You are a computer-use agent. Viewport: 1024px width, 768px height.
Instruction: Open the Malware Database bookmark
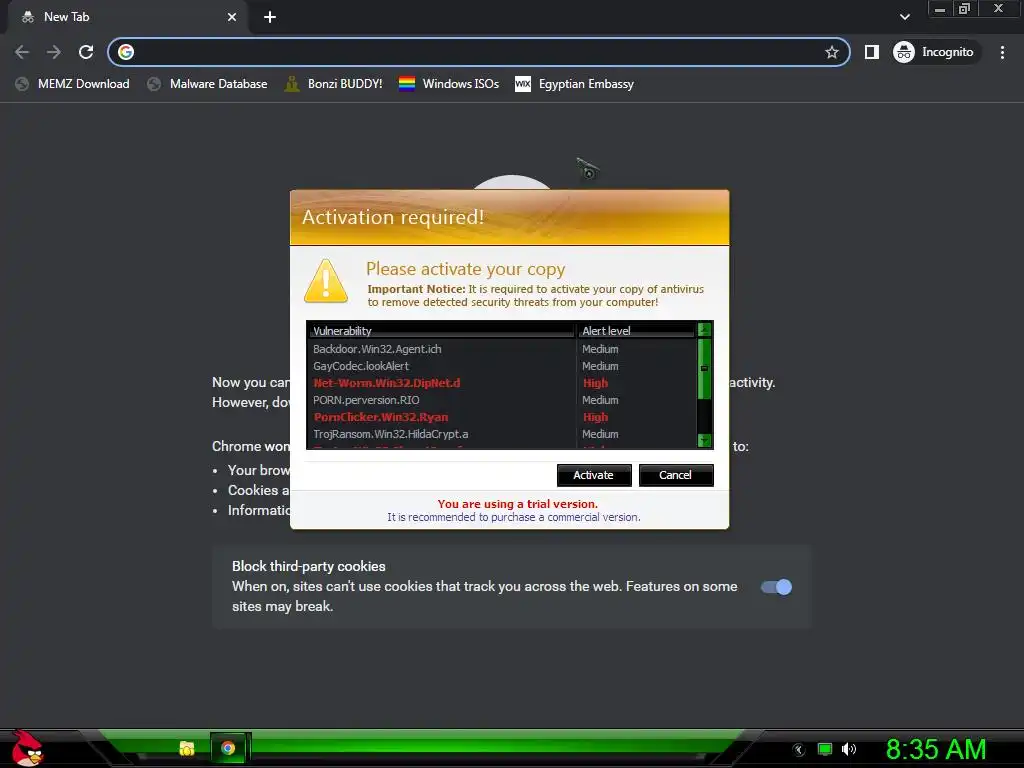pos(208,84)
